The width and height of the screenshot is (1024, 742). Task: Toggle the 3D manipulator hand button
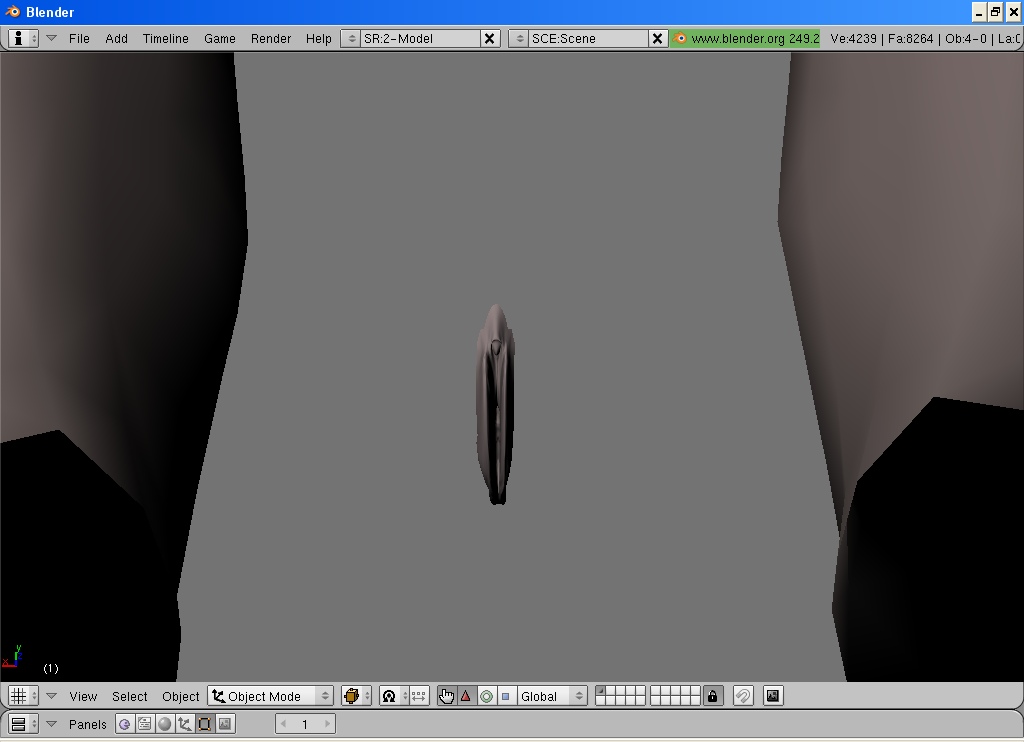[446, 696]
